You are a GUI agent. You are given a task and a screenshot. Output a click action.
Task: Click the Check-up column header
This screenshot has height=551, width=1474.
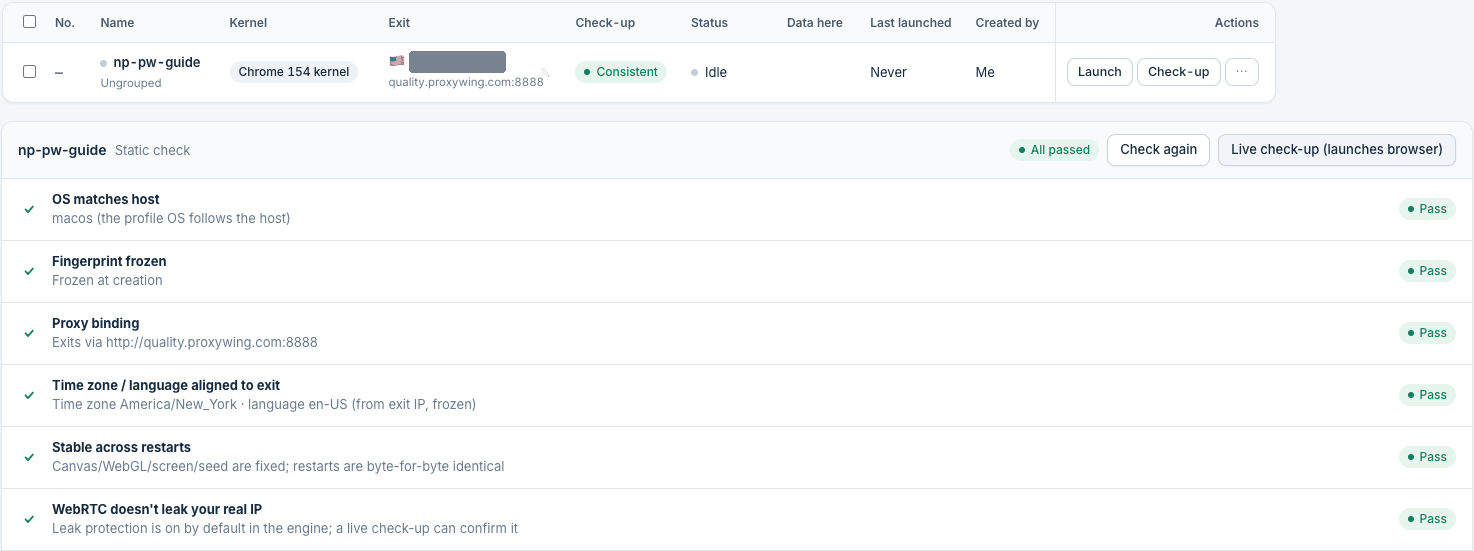[605, 22]
